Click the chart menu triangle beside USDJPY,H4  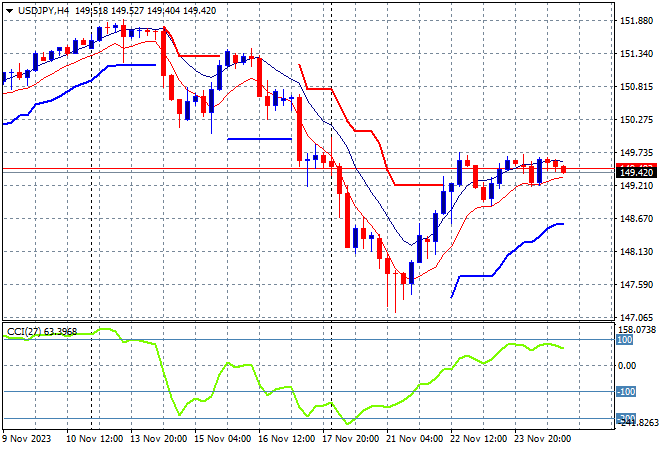coord(9,11)
